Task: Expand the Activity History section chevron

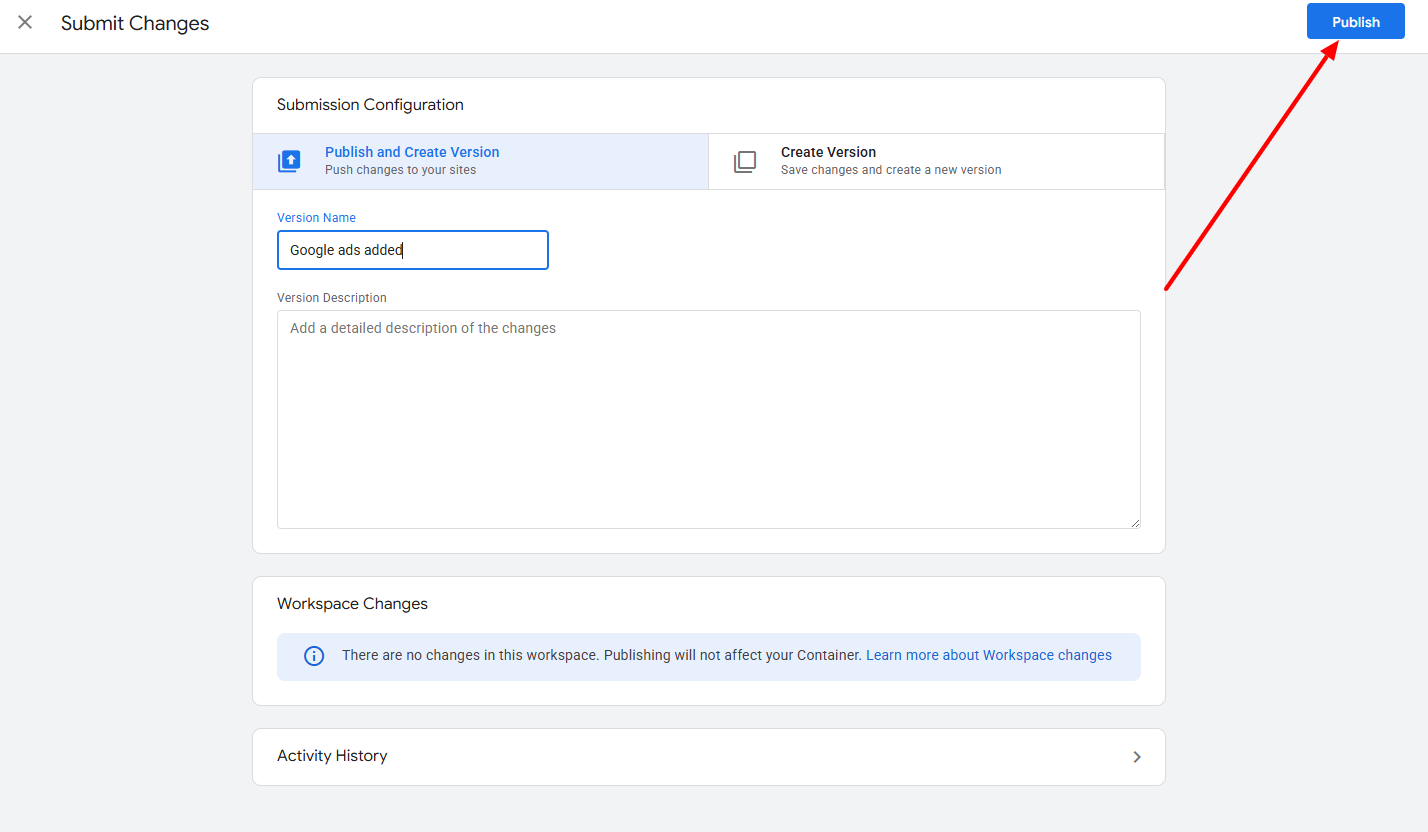Action: pos(1136,757)
